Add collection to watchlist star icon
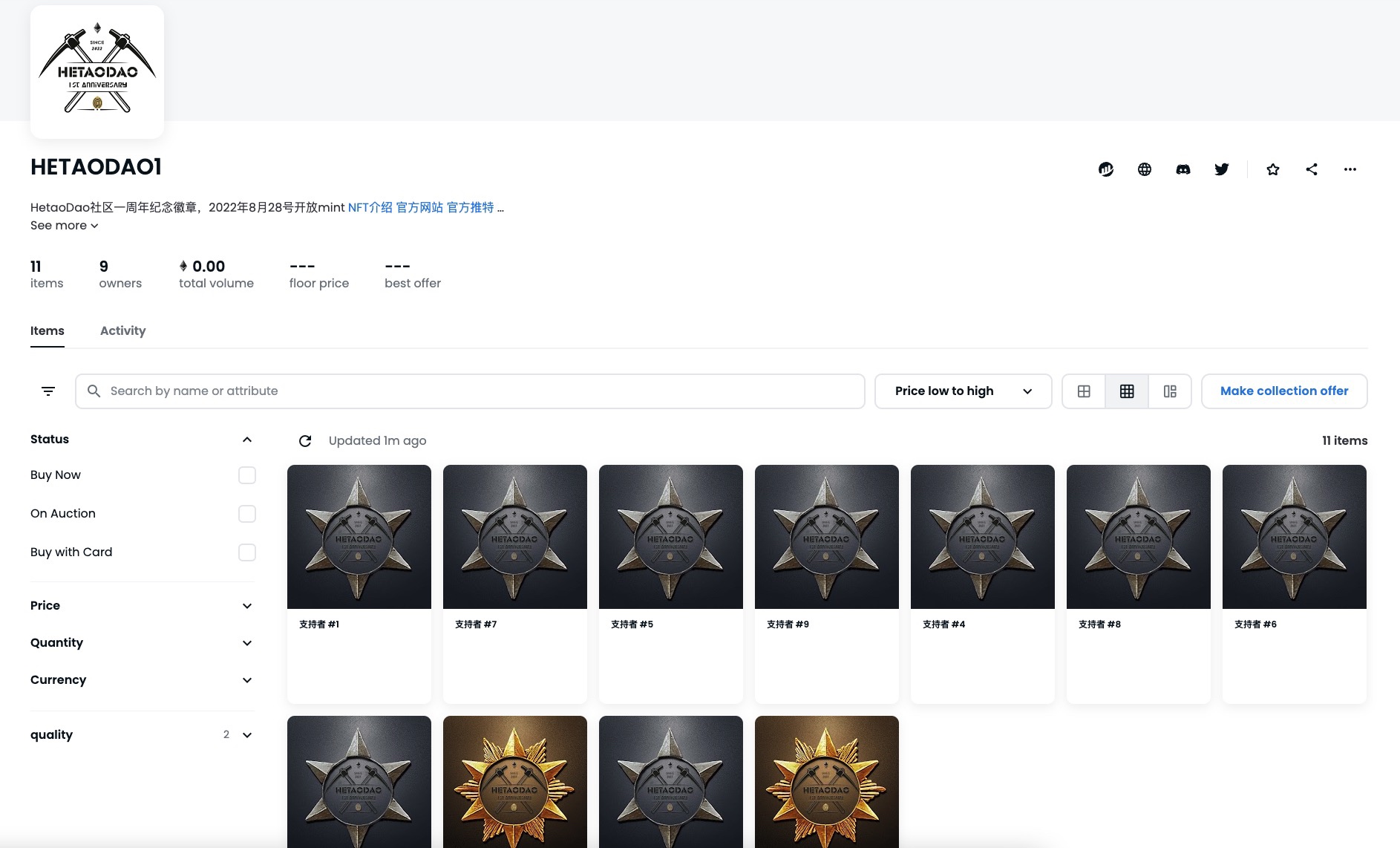The image size is (1400, 848). (x=1273, y=169)
